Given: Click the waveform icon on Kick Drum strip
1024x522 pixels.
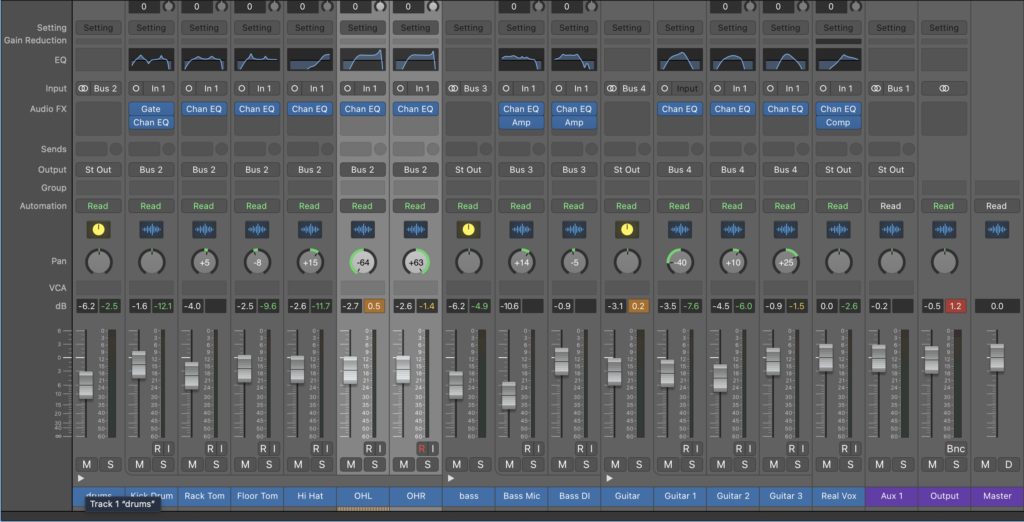Looking at the screenshot, I should click(151, 229).
